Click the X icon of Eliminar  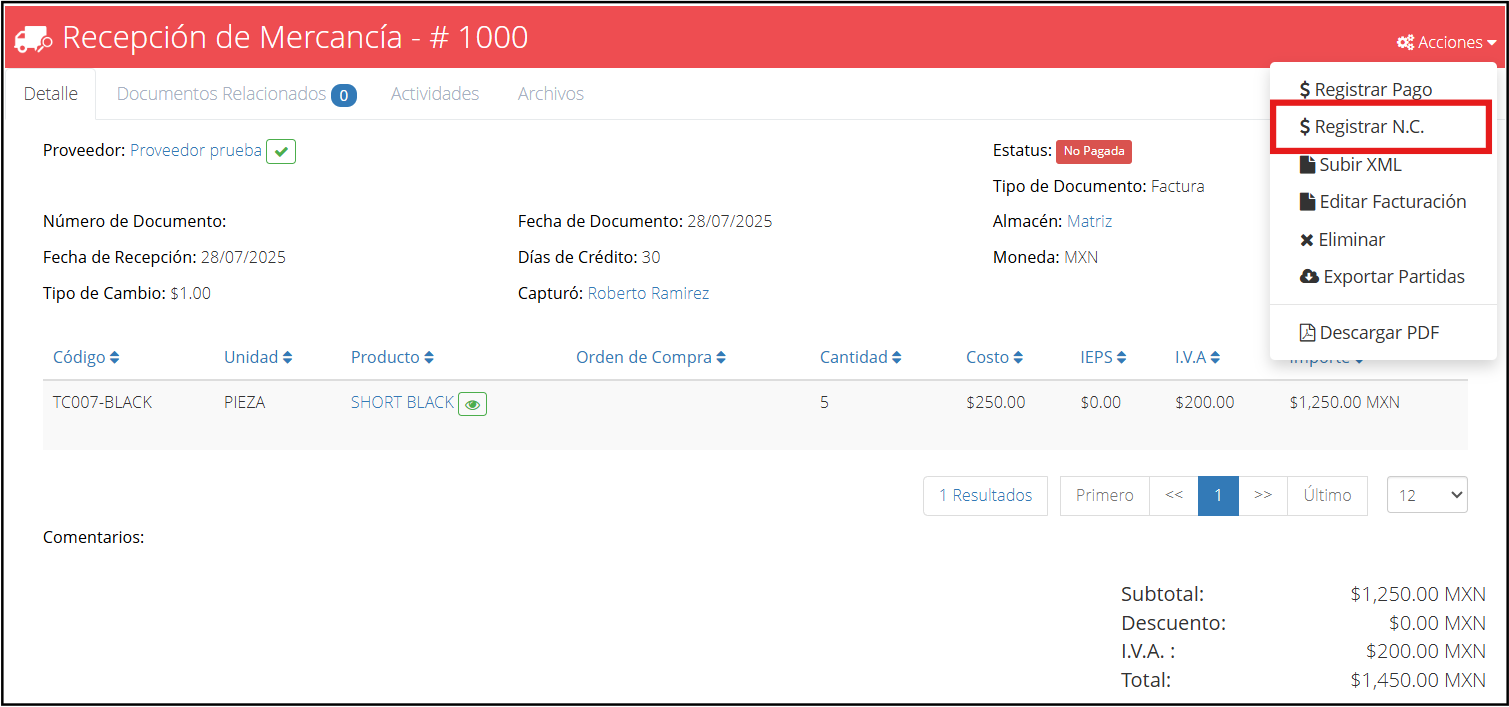coord(1307,240)
